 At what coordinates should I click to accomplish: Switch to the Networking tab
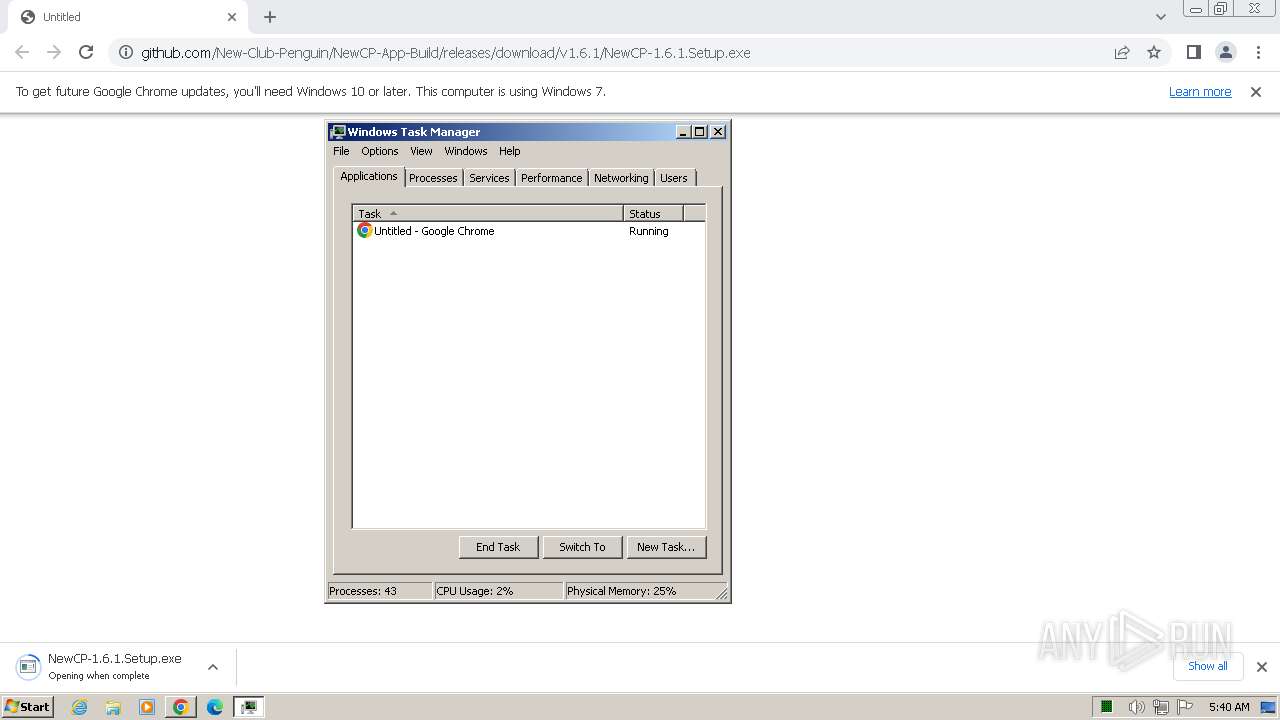click(621, 178)
